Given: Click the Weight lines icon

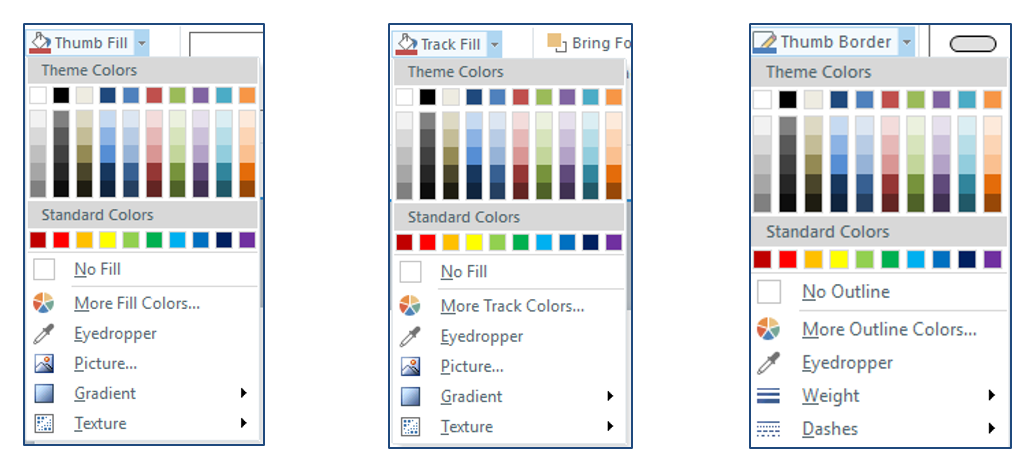Looking at the screenshot, I should pos(768,396).
